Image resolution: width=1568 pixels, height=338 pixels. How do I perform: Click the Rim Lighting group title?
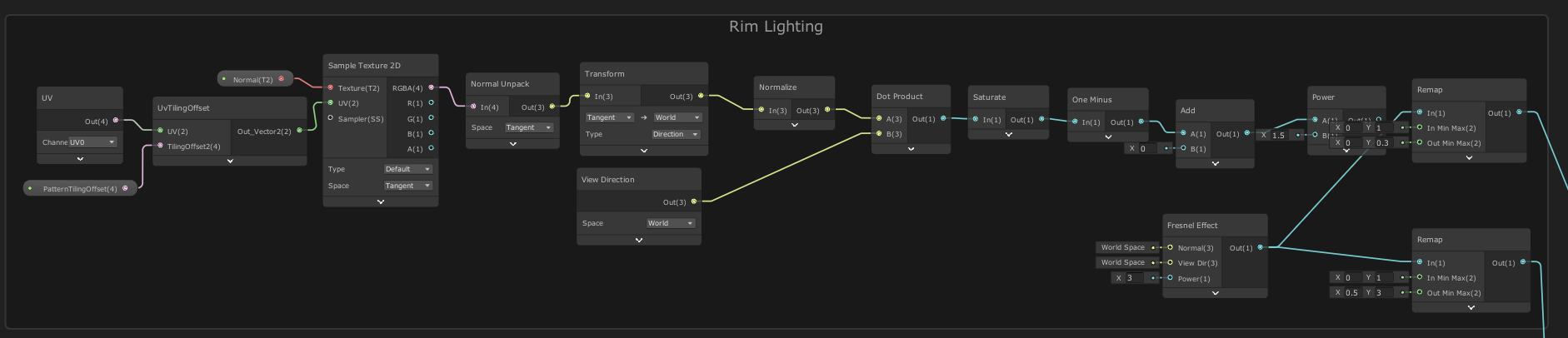pos(776,26)
